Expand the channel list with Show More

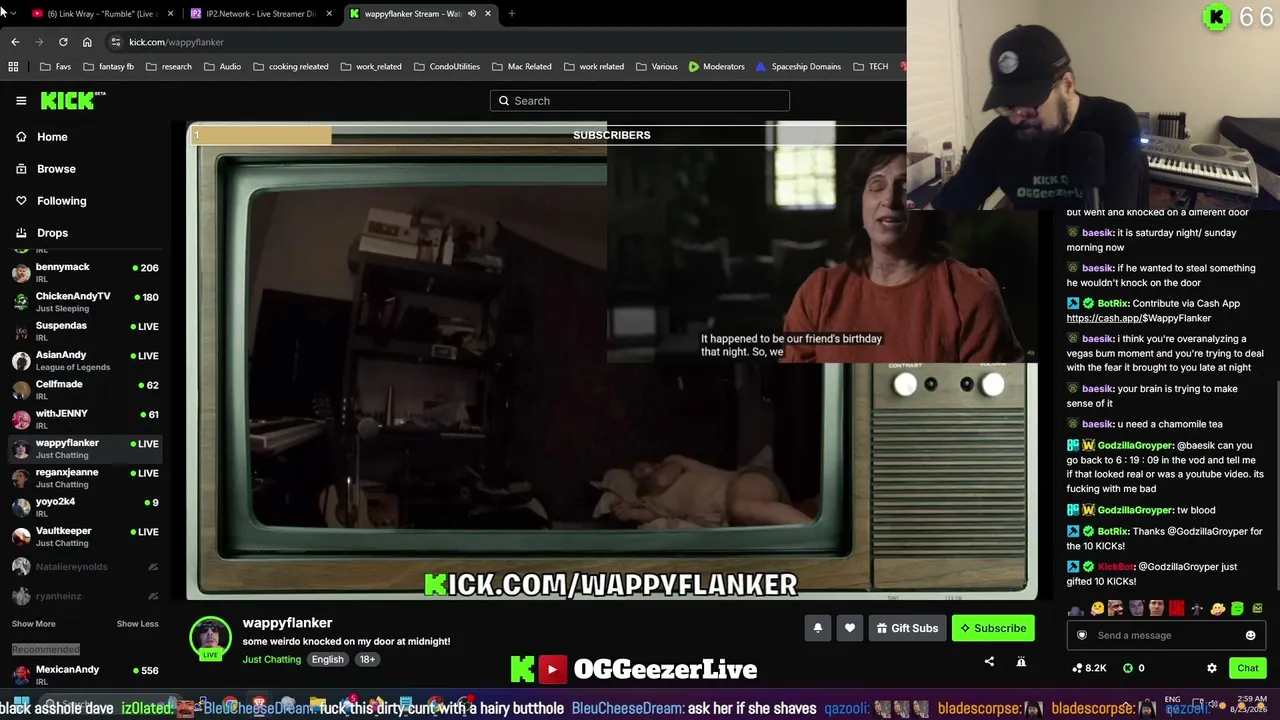coord(33,624)
